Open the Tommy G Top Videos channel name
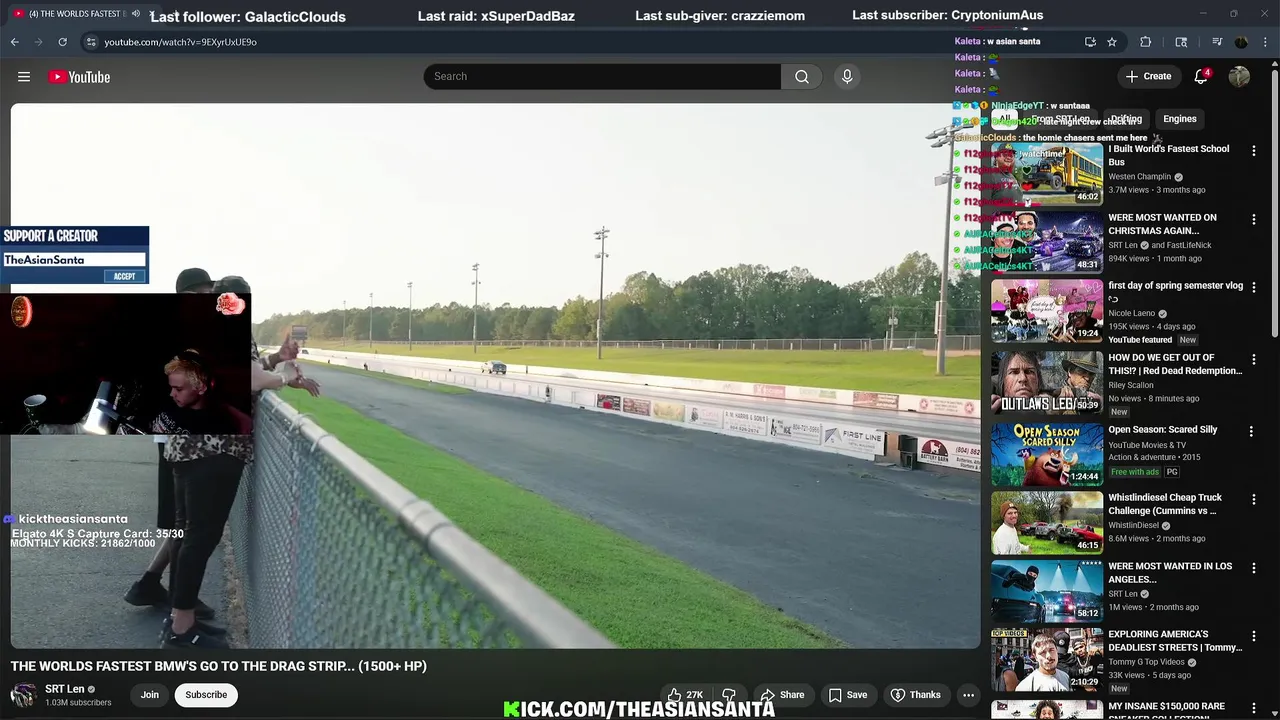 [1146, 662]
